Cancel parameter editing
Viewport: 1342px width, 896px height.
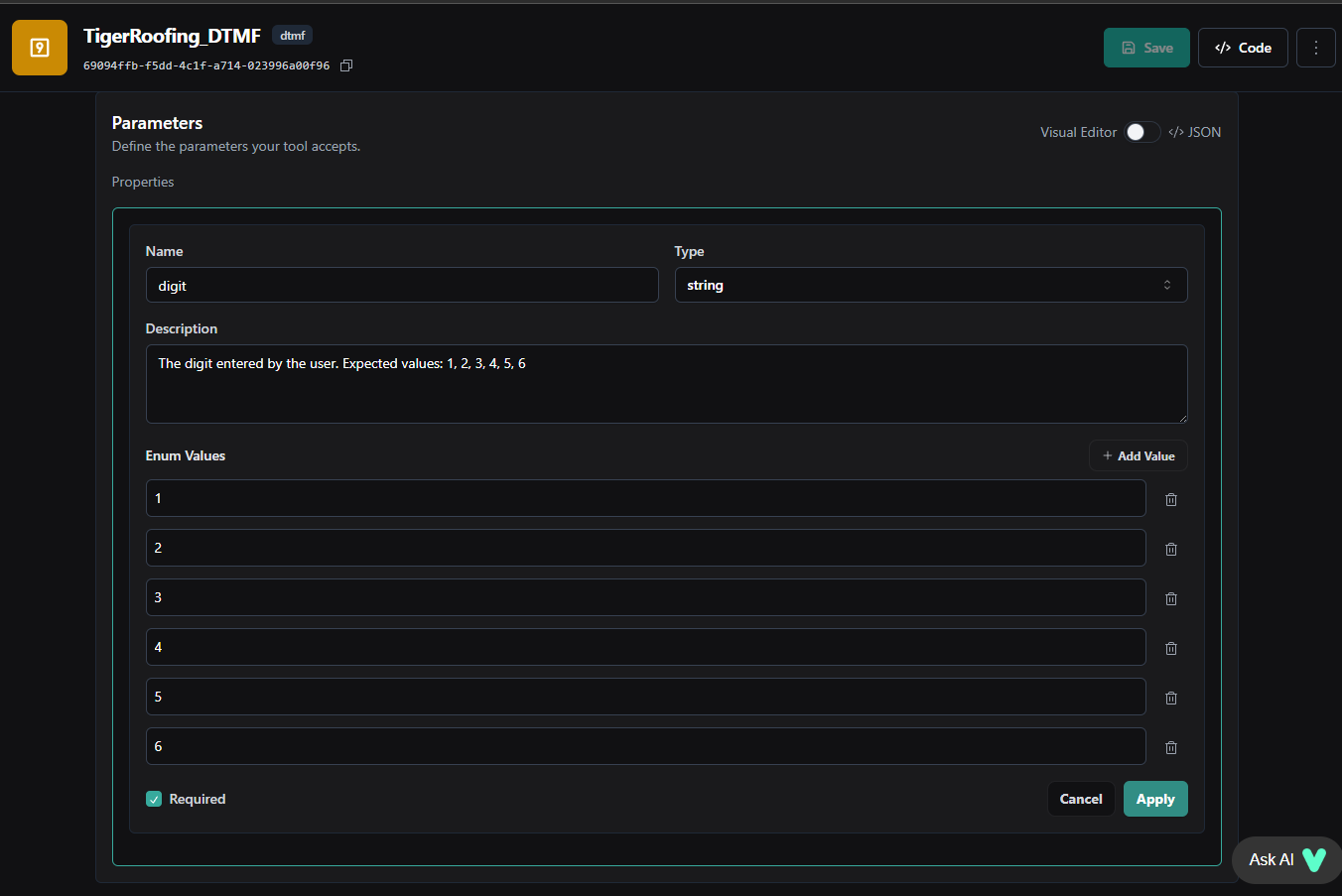[x=1081, y=799]
